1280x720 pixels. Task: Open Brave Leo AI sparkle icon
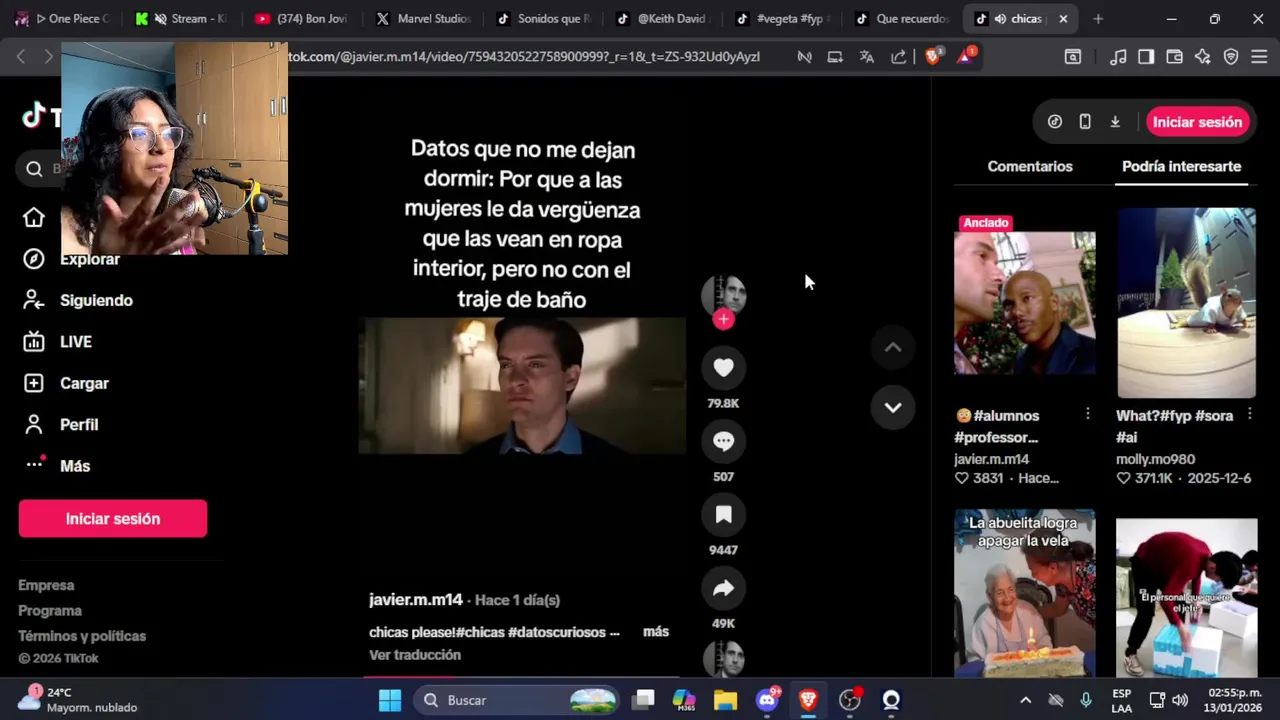pos(1203,57)
